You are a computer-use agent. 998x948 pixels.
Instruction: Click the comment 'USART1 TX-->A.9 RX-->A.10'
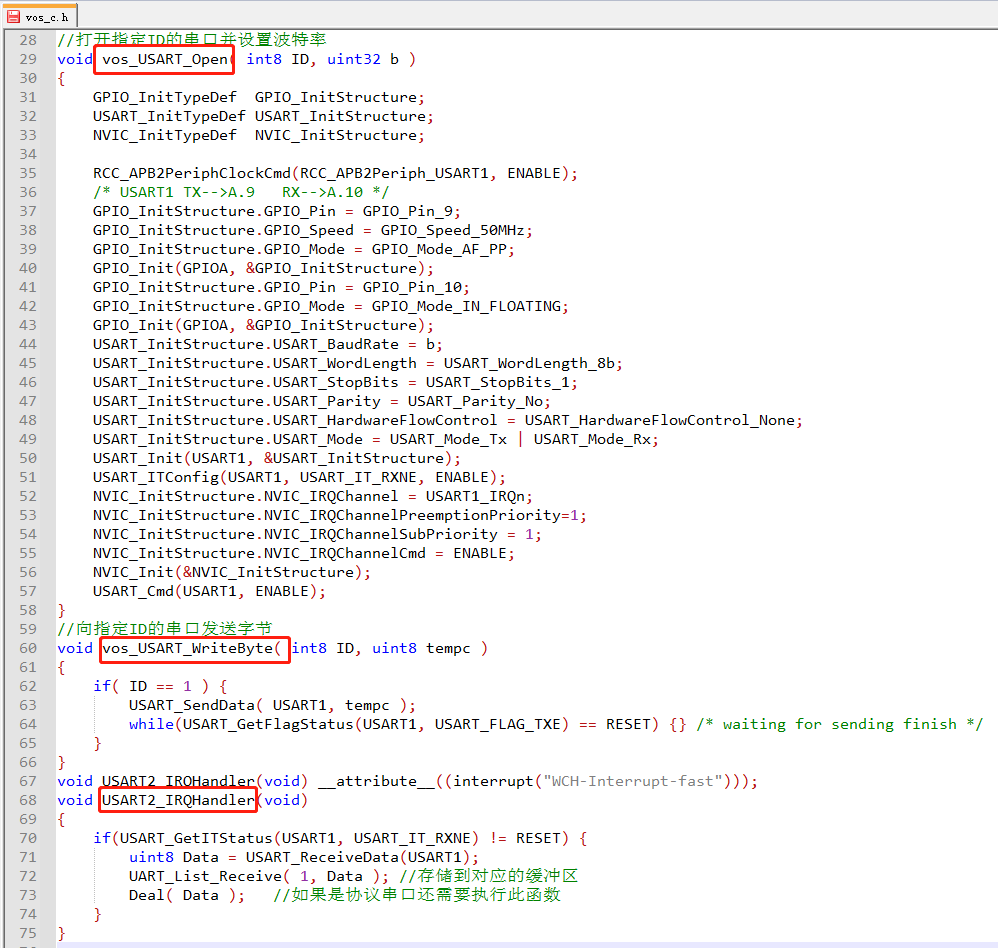[241, 192]
